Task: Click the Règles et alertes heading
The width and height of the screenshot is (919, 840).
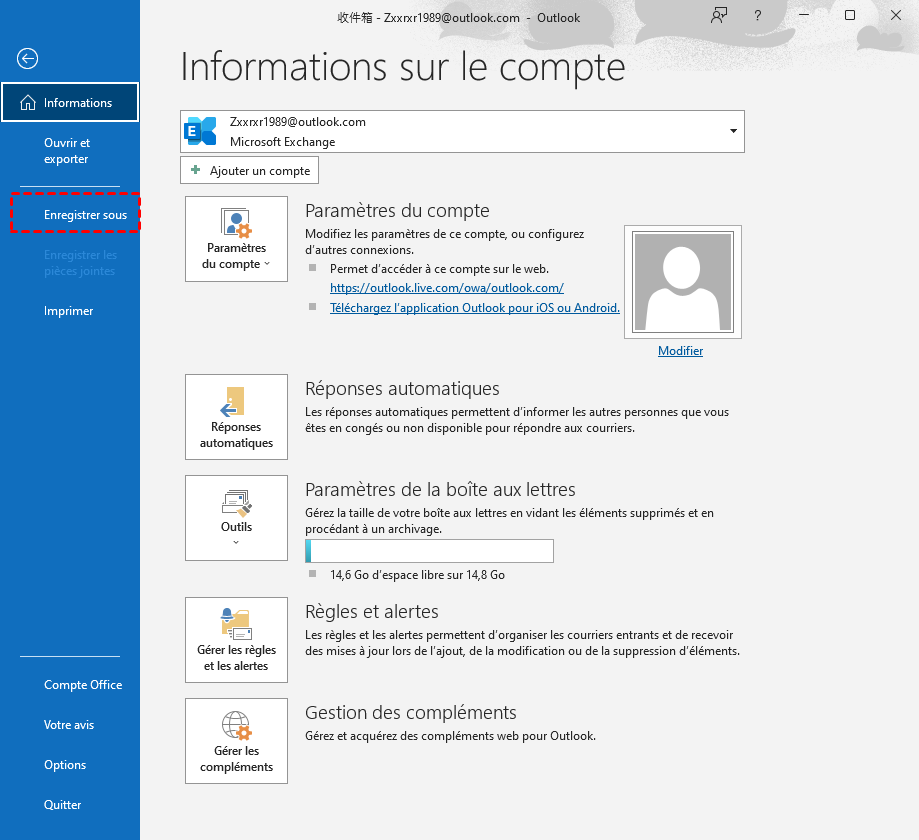Action: (x=372, y=611)
